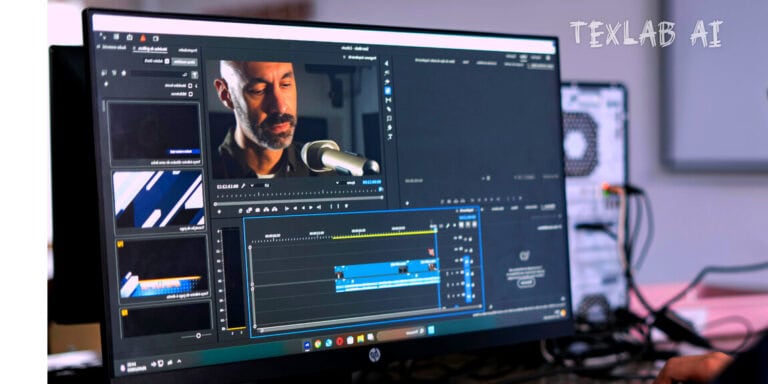Click the red circular app icon on taskbar
The image size is (768, 384).
339,341
